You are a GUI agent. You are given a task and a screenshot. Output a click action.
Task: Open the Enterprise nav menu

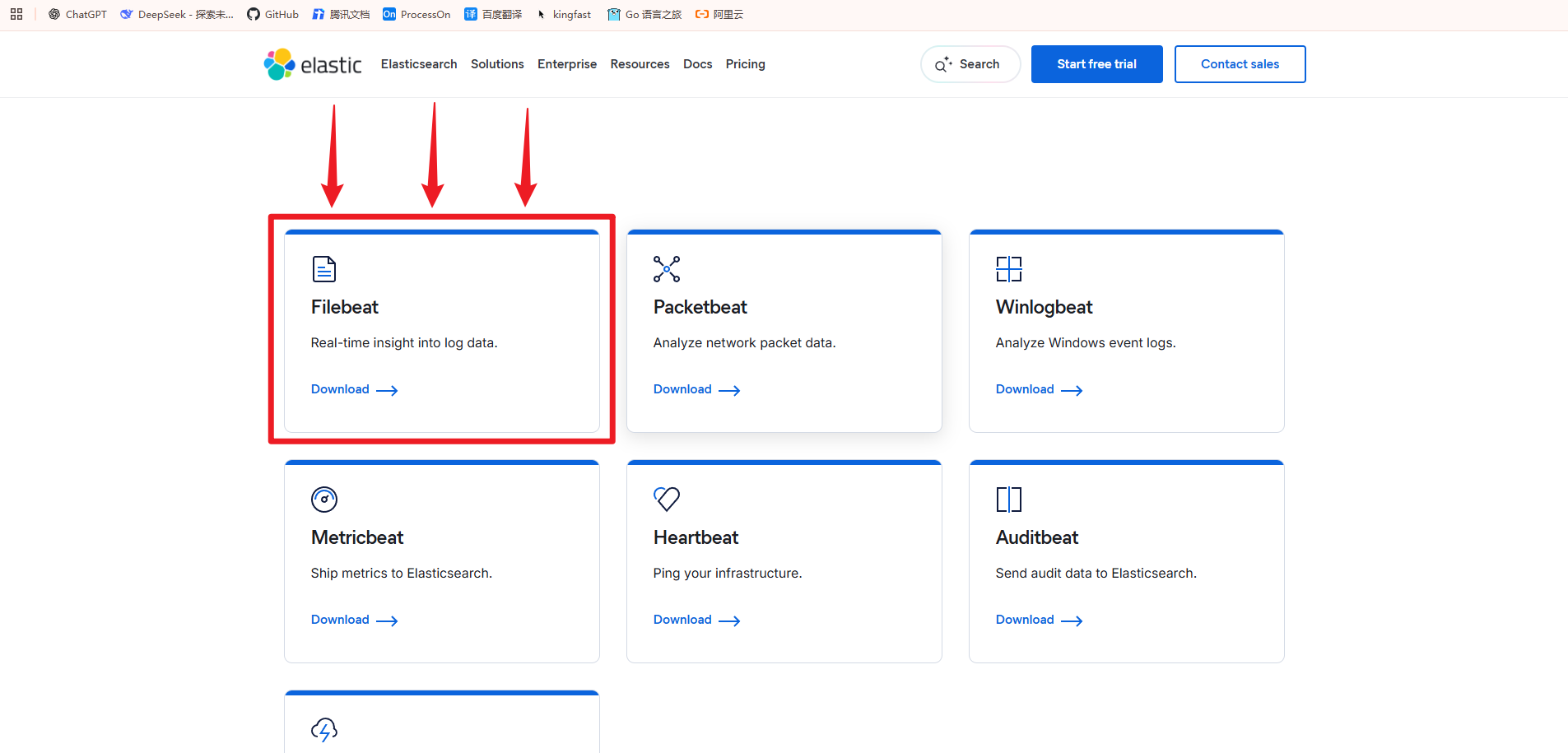(567, 64)
